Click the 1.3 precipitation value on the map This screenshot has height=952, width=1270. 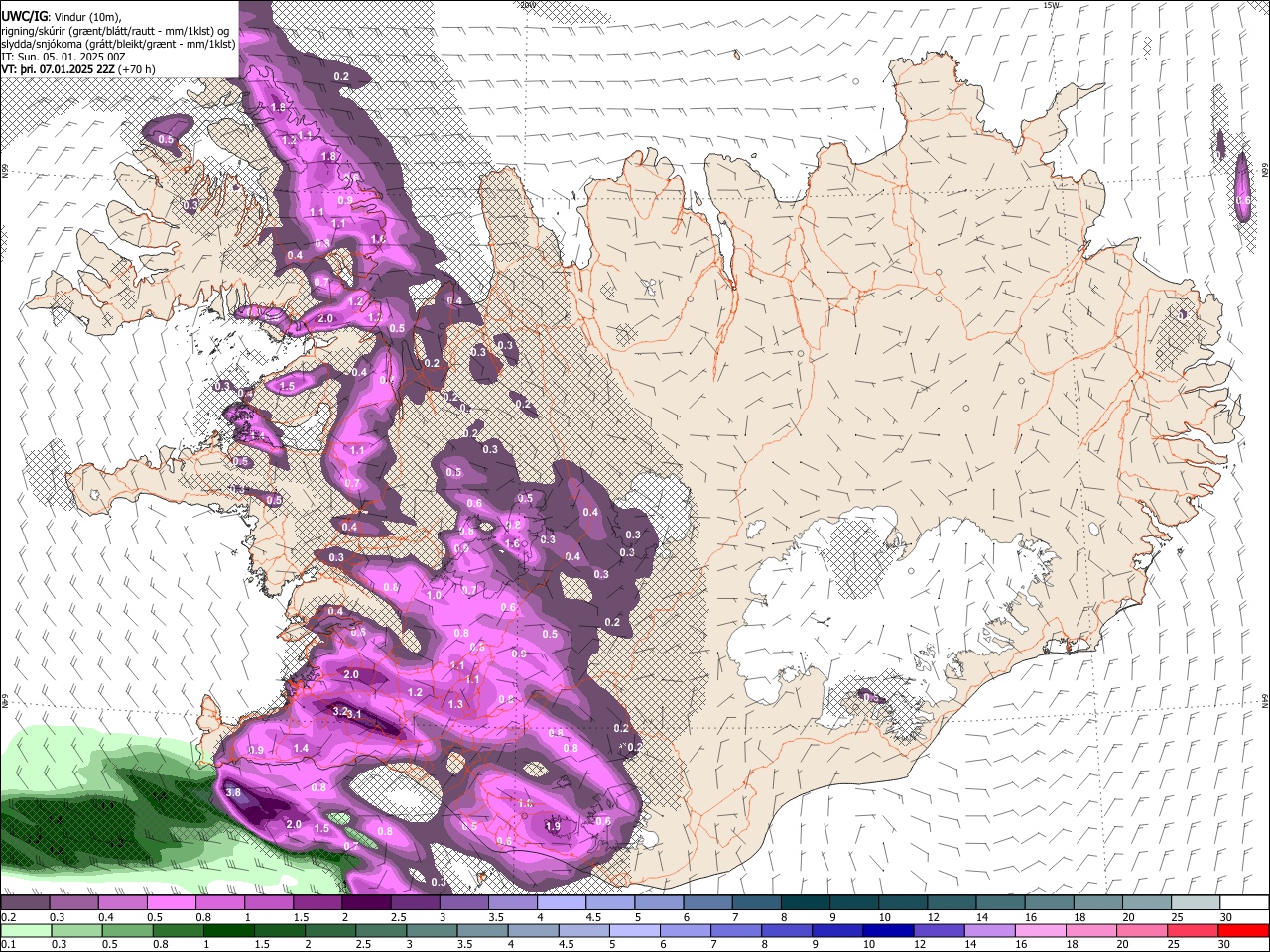pos(455,704)
